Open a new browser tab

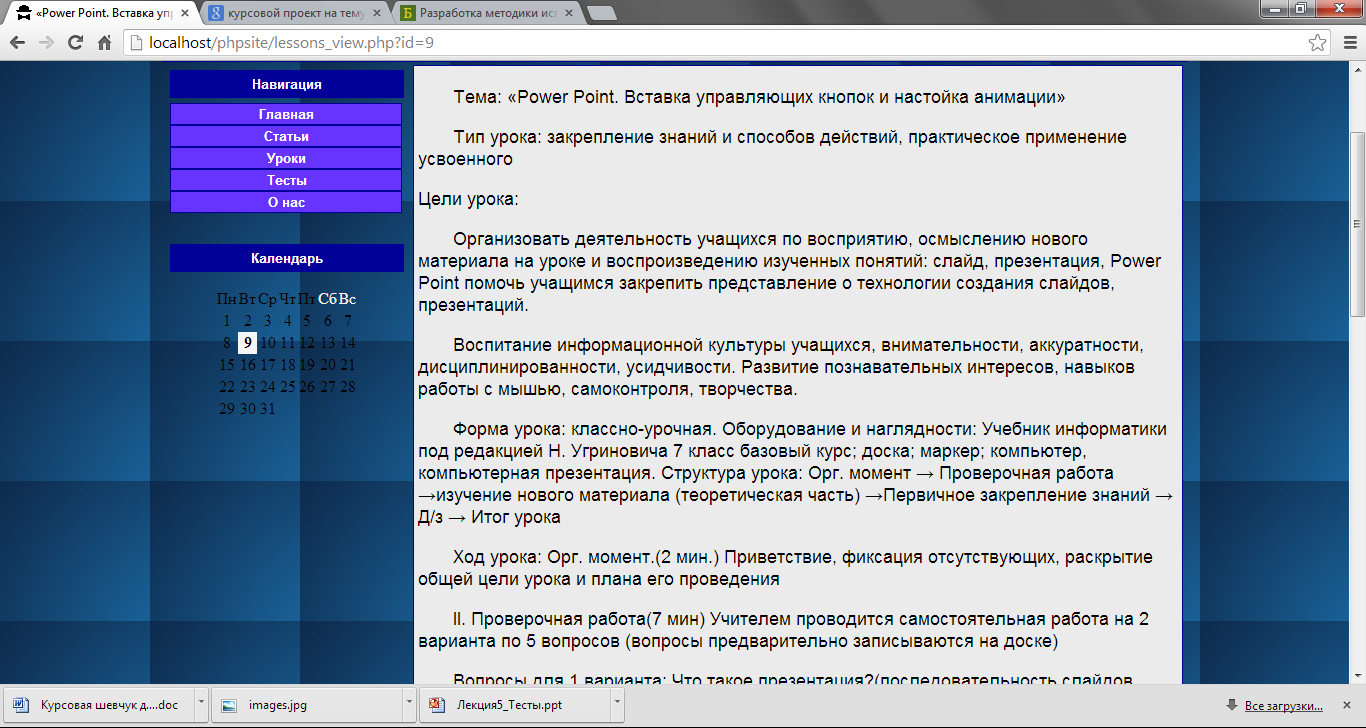click(601, 13)
